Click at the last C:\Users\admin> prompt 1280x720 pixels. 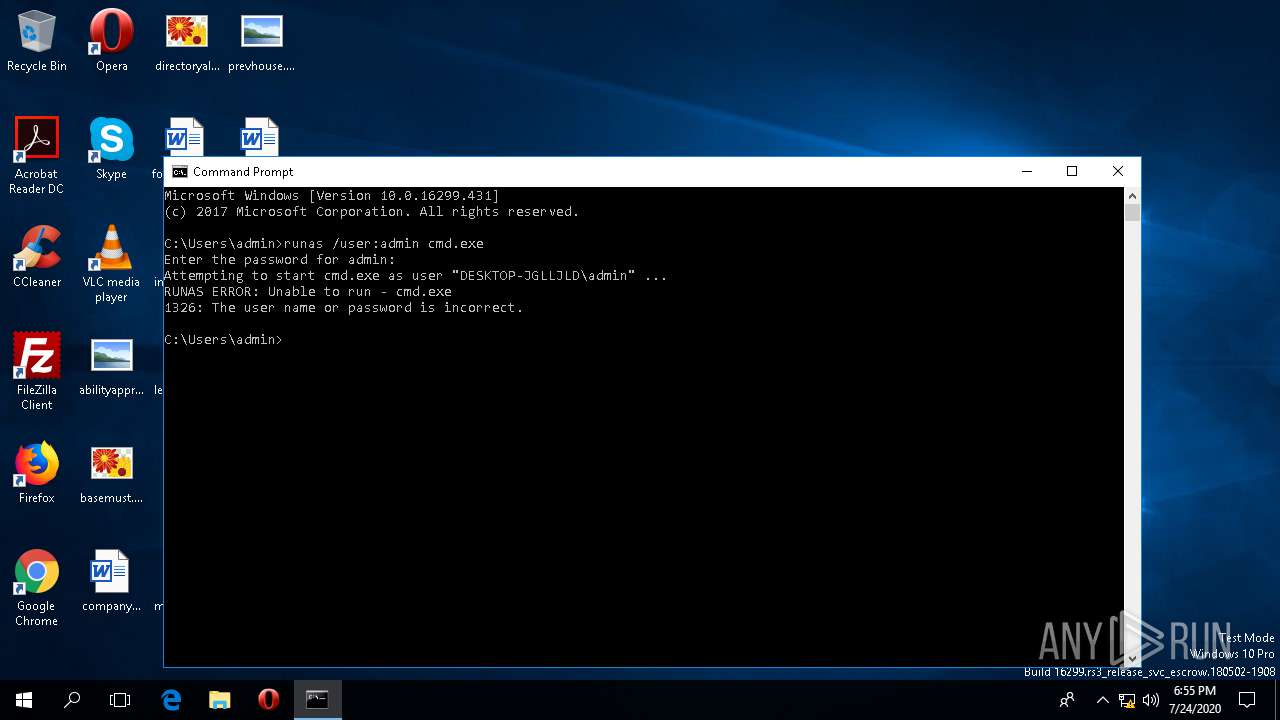click(x=224, y=340)
